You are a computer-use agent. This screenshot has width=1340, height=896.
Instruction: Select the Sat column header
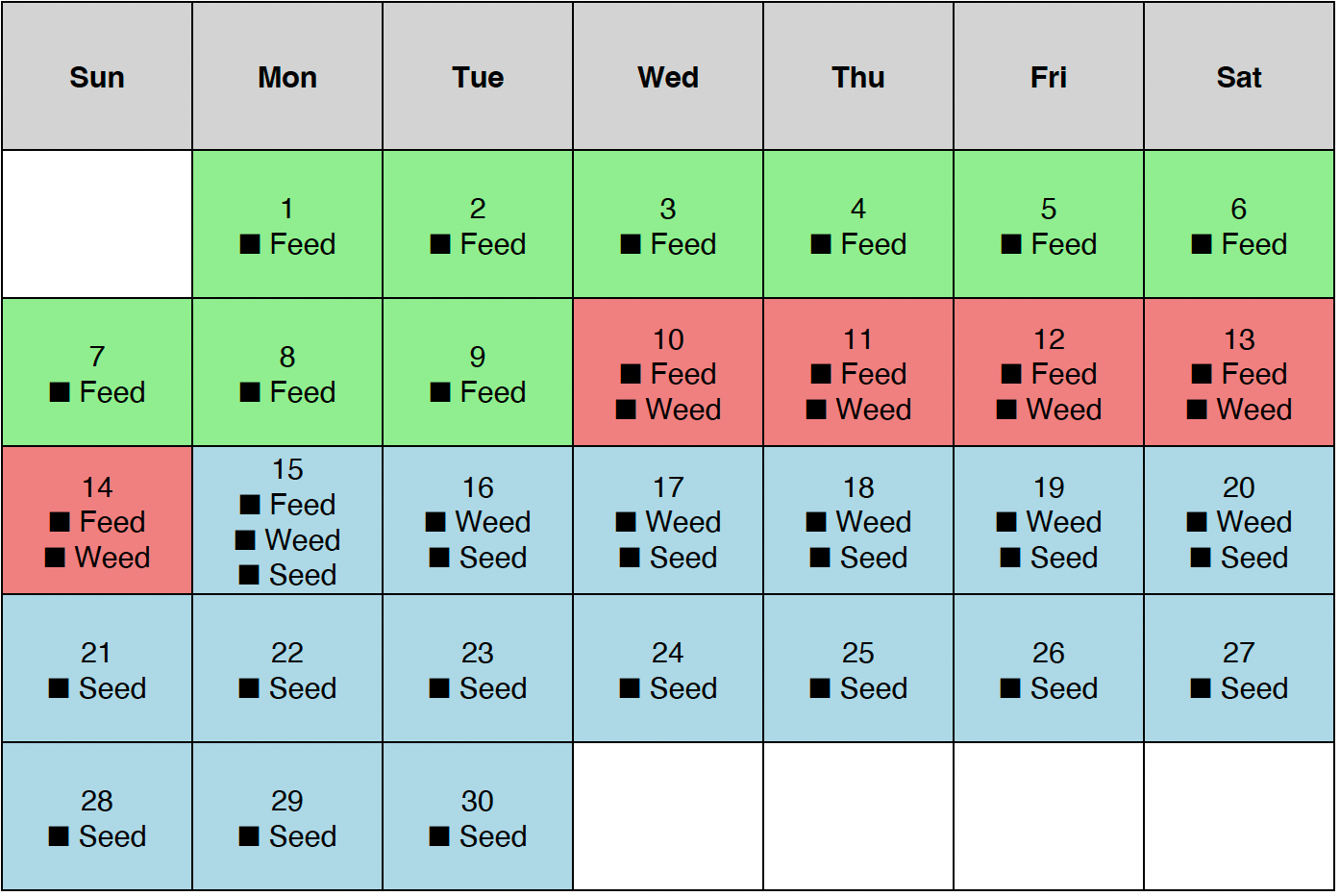(x=1239, y=77)
